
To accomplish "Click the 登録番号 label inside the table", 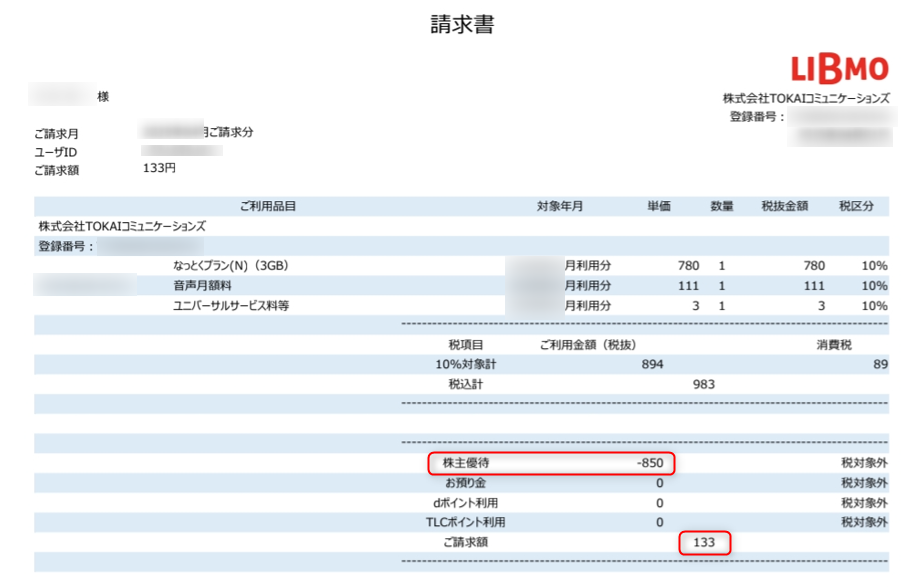I will (x=66, y=246).
